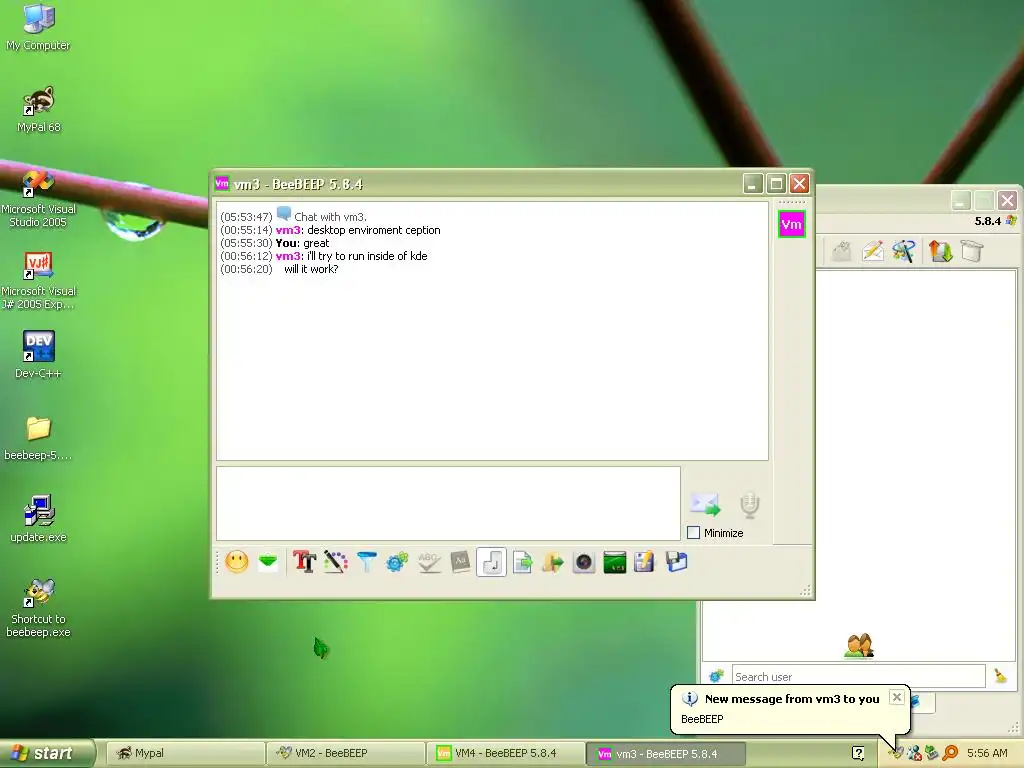
Task: Switch to VM2 - BeeBEEP taskbar button
Action: [345, 753]
